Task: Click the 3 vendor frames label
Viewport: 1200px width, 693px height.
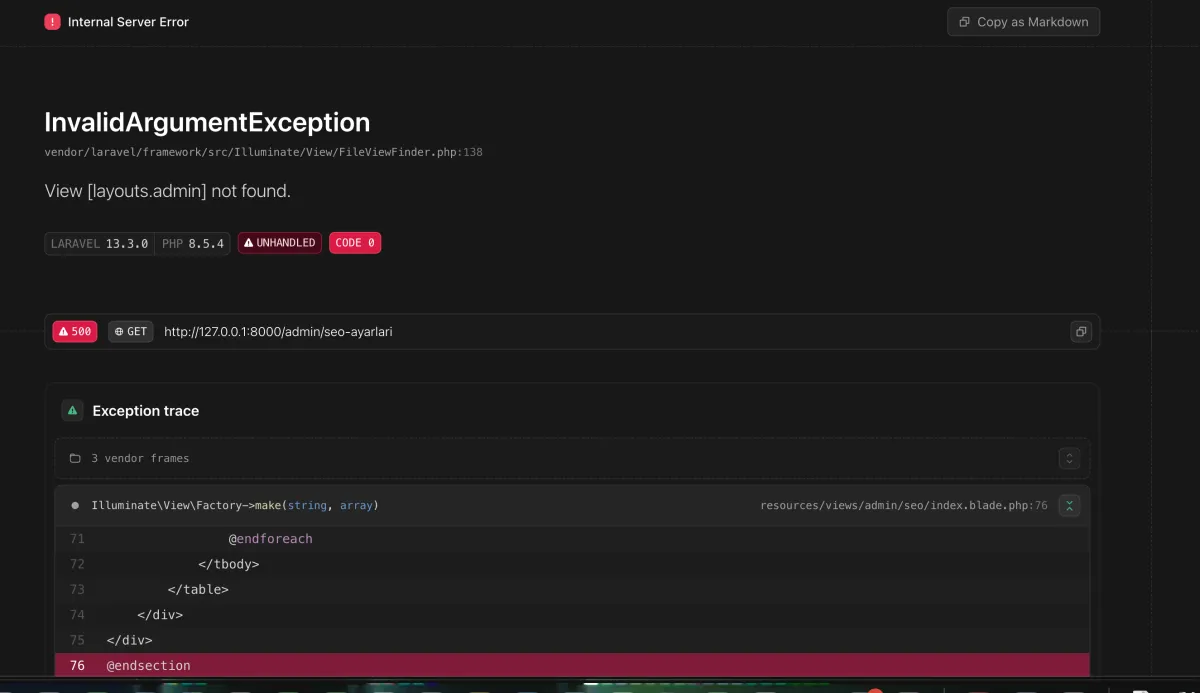Action: click(x=140, y=459)
